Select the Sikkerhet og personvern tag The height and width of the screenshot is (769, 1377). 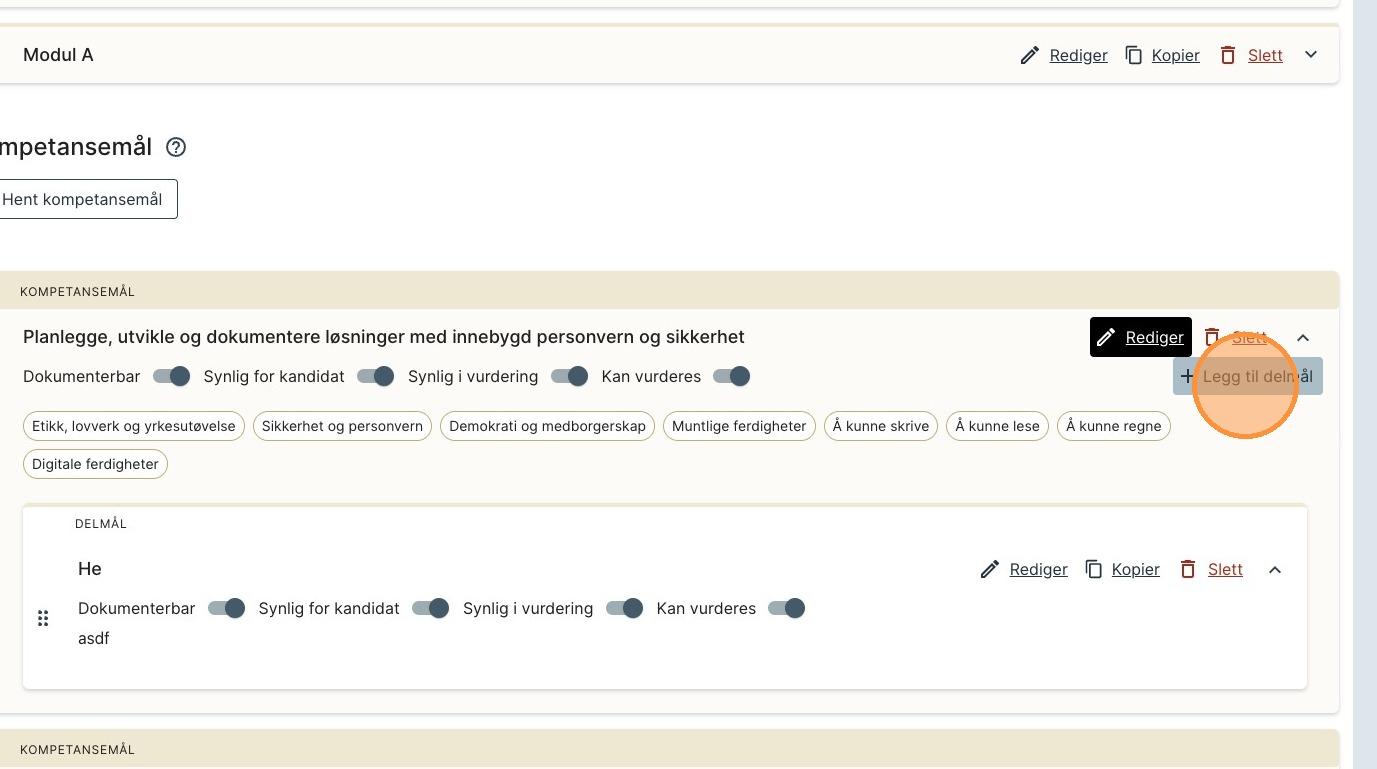tap(342, 426)
